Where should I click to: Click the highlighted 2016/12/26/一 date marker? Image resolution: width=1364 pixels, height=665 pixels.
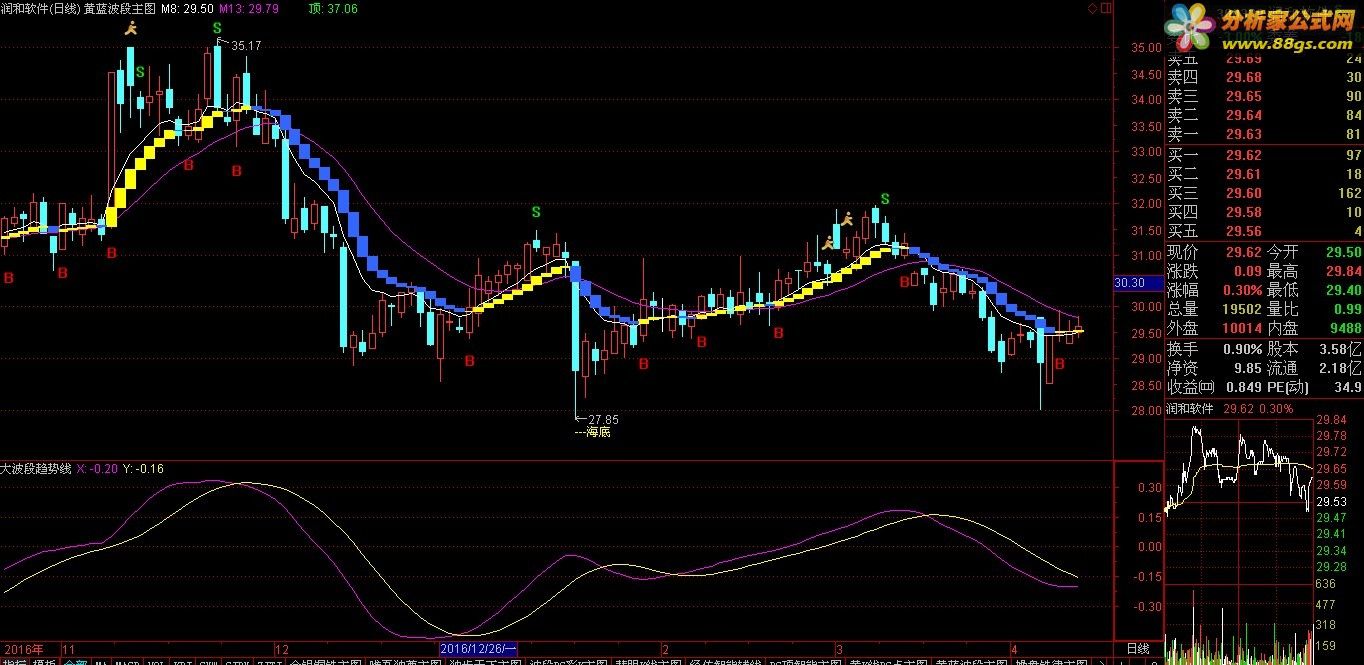[477, 649]
